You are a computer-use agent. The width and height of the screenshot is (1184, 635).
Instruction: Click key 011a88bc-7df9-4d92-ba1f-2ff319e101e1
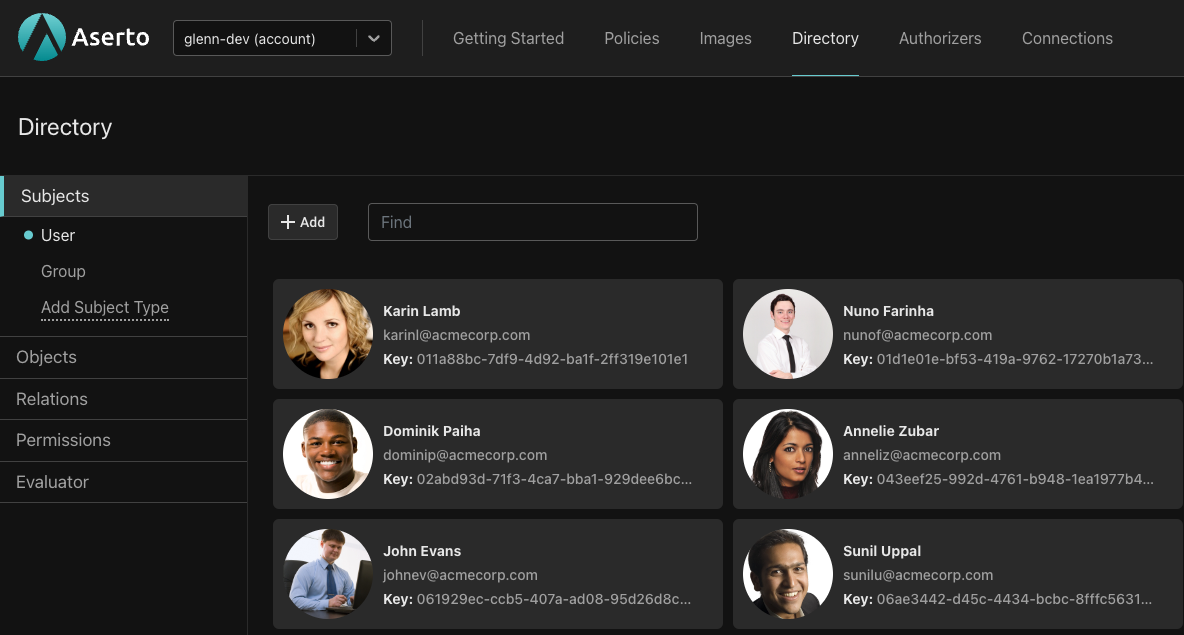(553, 359)
